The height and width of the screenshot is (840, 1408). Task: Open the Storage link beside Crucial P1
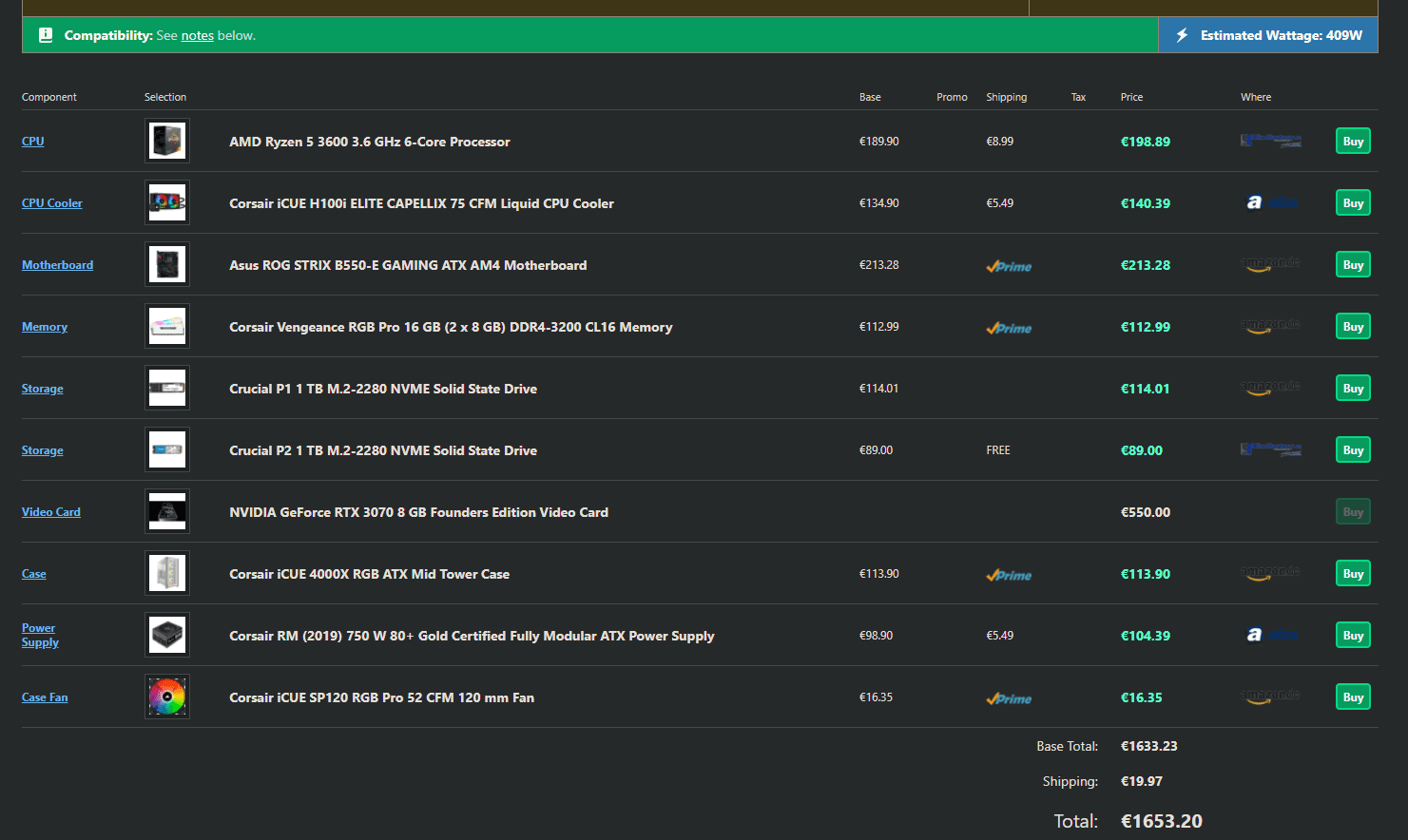[x=43, y=388]
